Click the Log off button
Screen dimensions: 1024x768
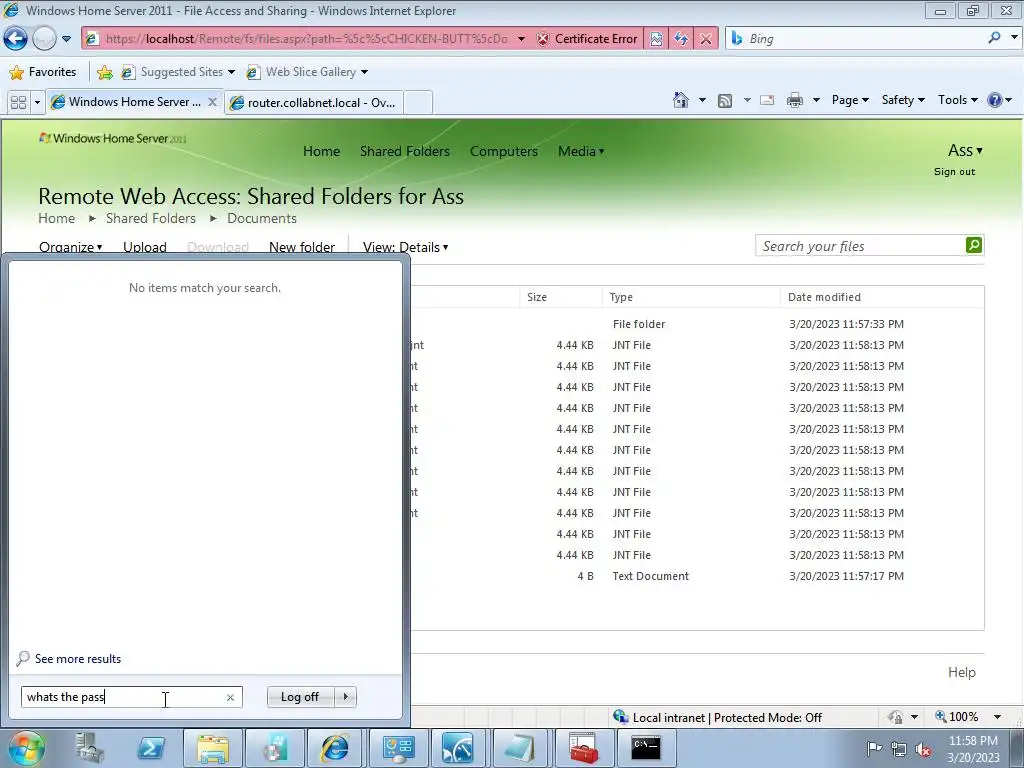click(300, 697)
